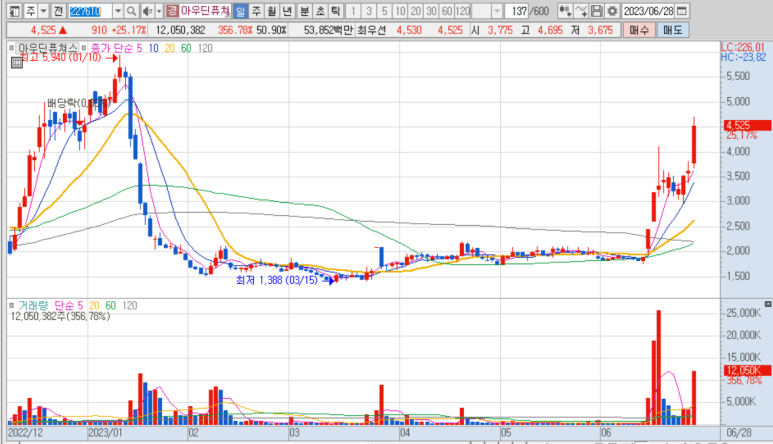The height and width of the screenshot is (444, 773).
Task: Select interval 20 button
Action: (x=416, y=11)
